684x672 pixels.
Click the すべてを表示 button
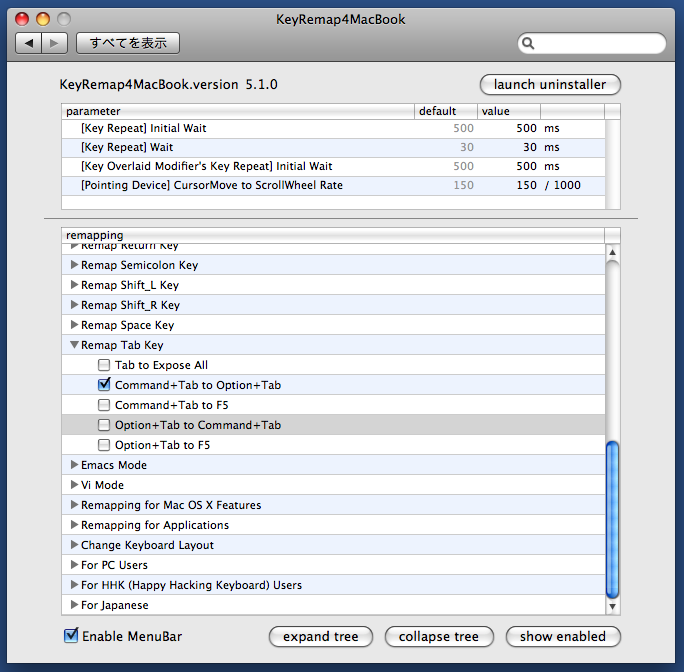128,43
